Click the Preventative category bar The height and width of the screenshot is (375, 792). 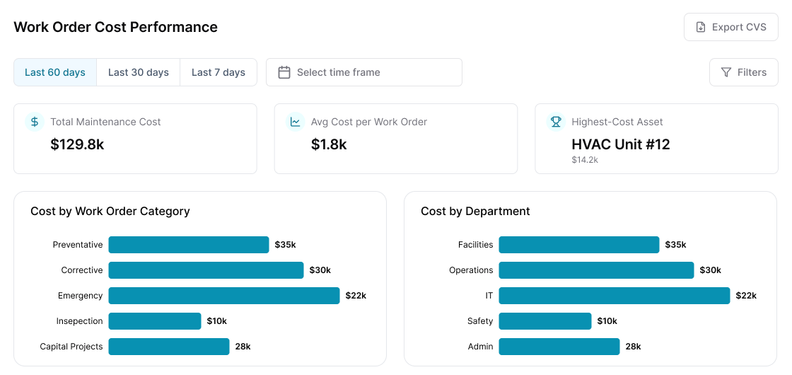(x=189, y=245)
